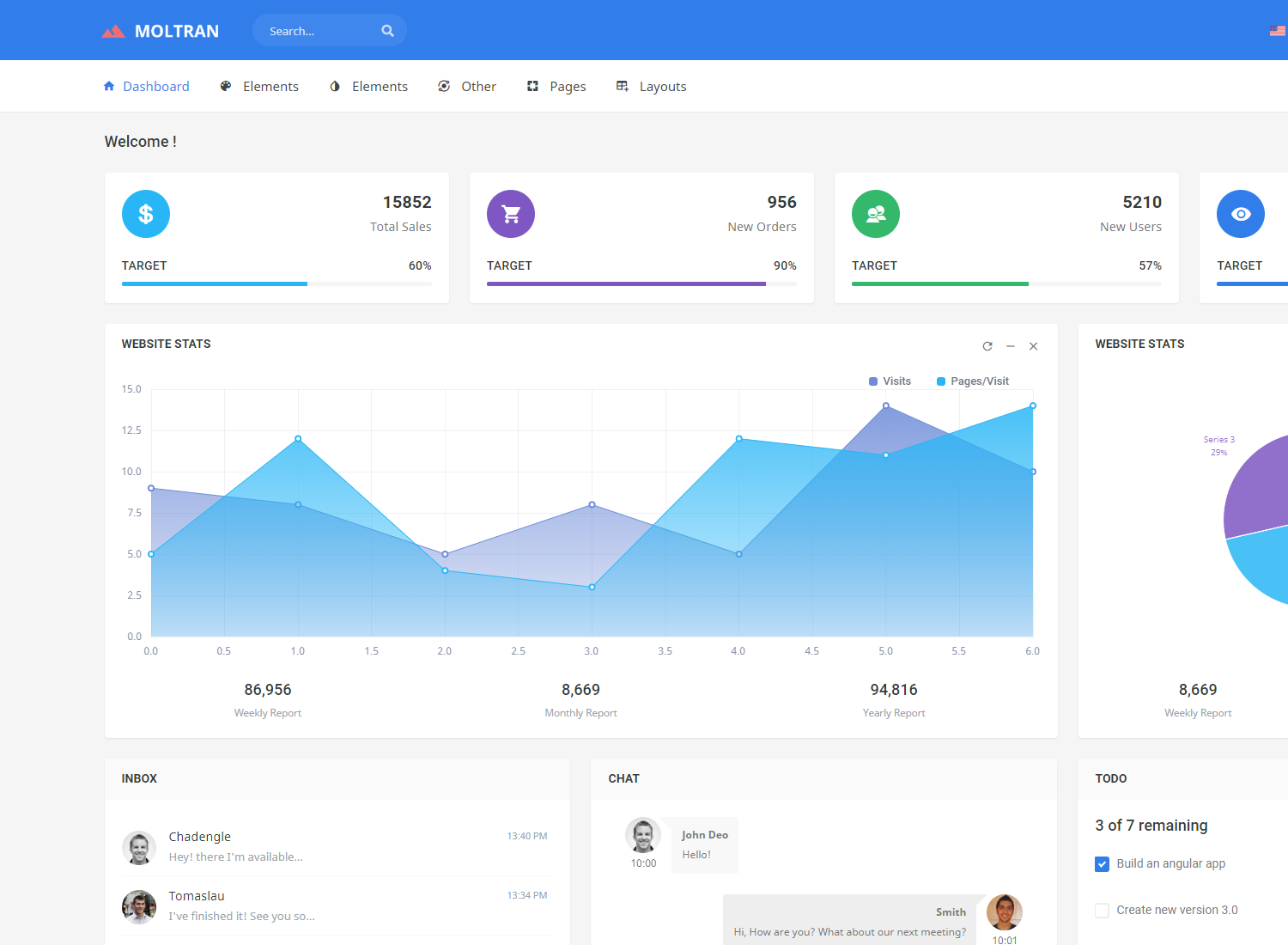Click into the Search field
Viewport: 1288px width, 945px height.
[x=330, y=31]
